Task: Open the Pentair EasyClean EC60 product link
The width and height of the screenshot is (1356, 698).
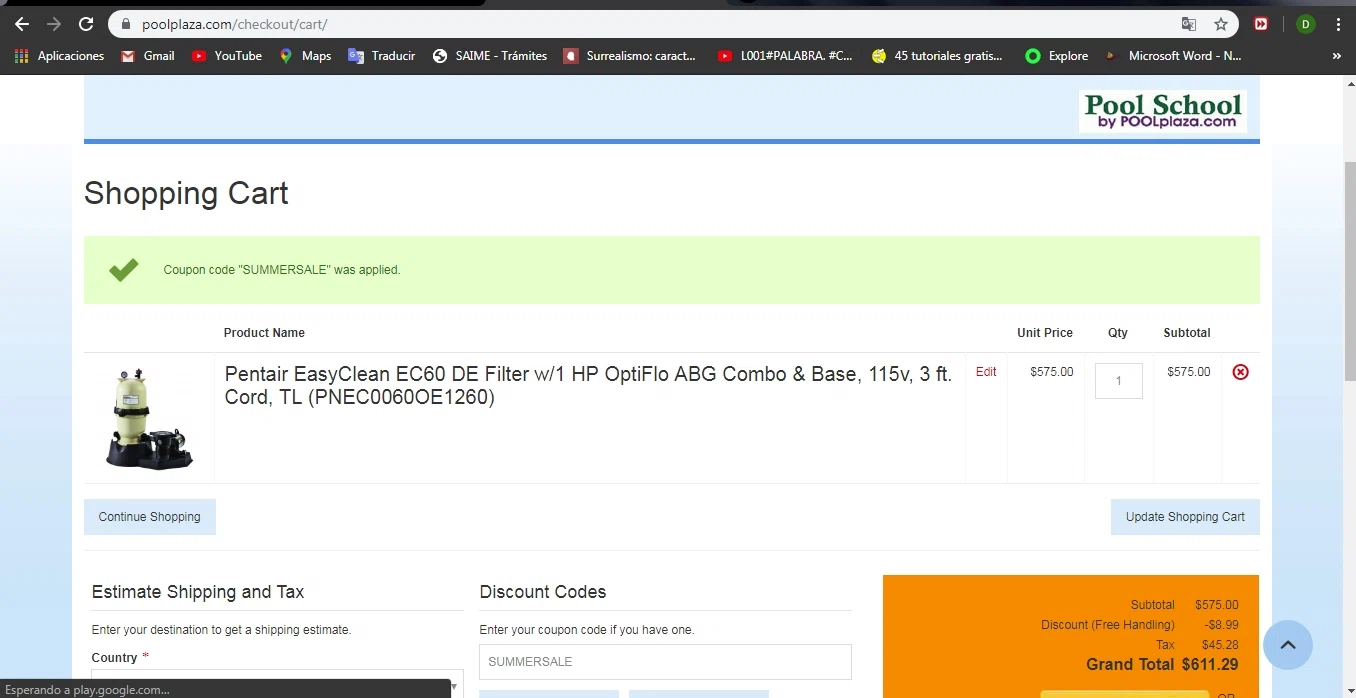Action: (588, 386)
